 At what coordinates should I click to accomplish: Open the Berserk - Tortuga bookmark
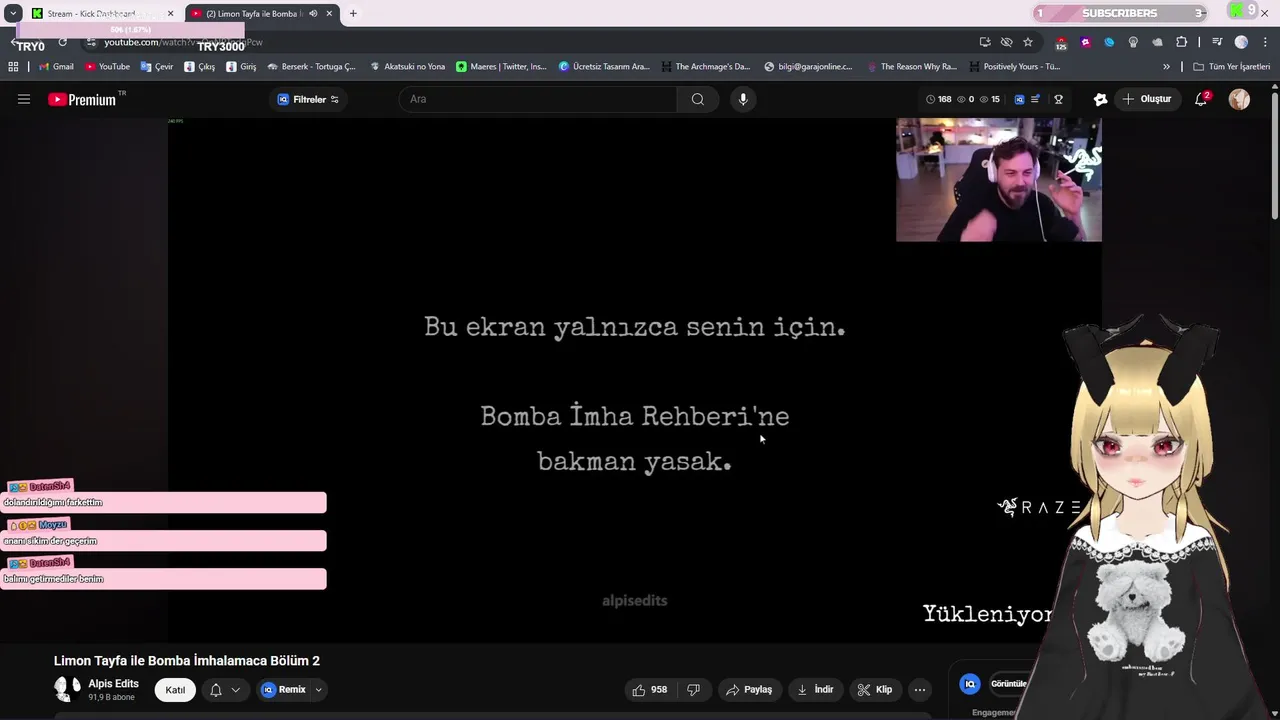coord(311,67)
